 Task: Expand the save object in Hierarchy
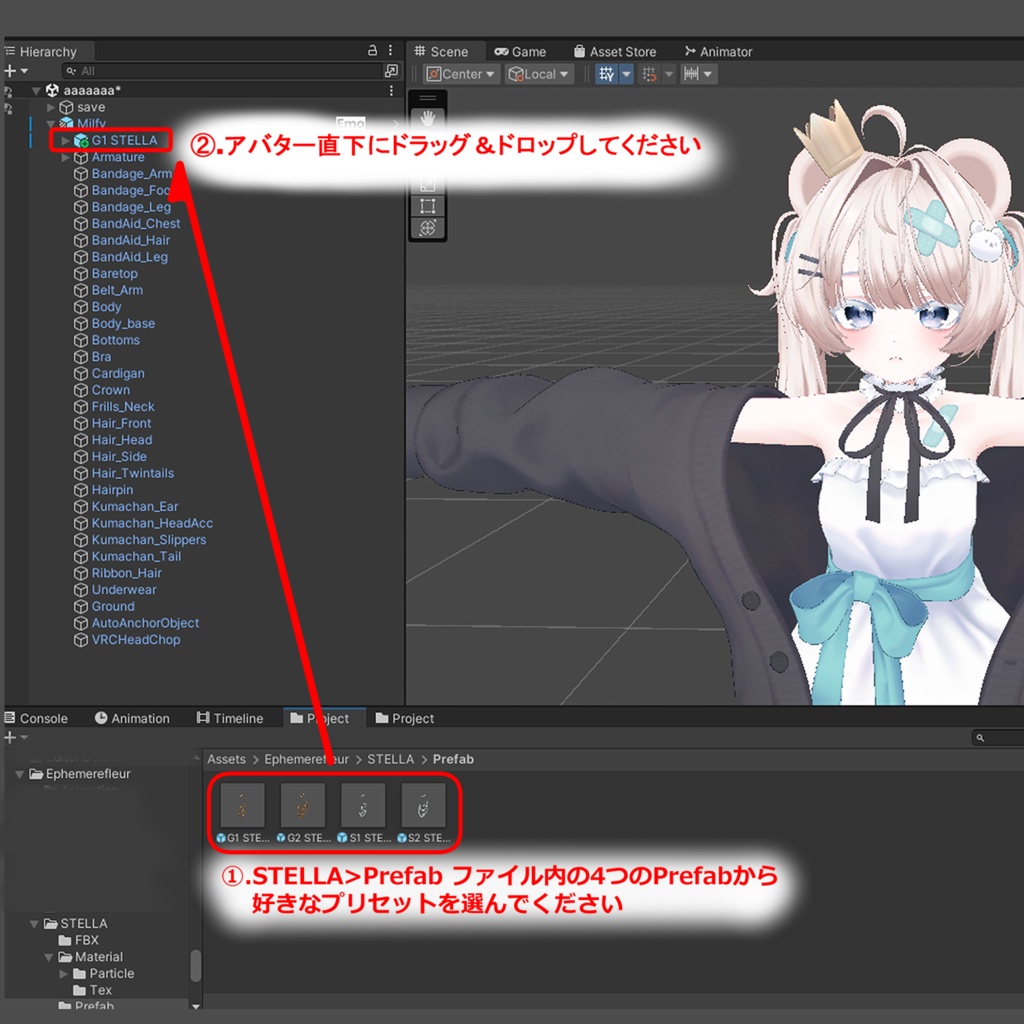point(51,107)
